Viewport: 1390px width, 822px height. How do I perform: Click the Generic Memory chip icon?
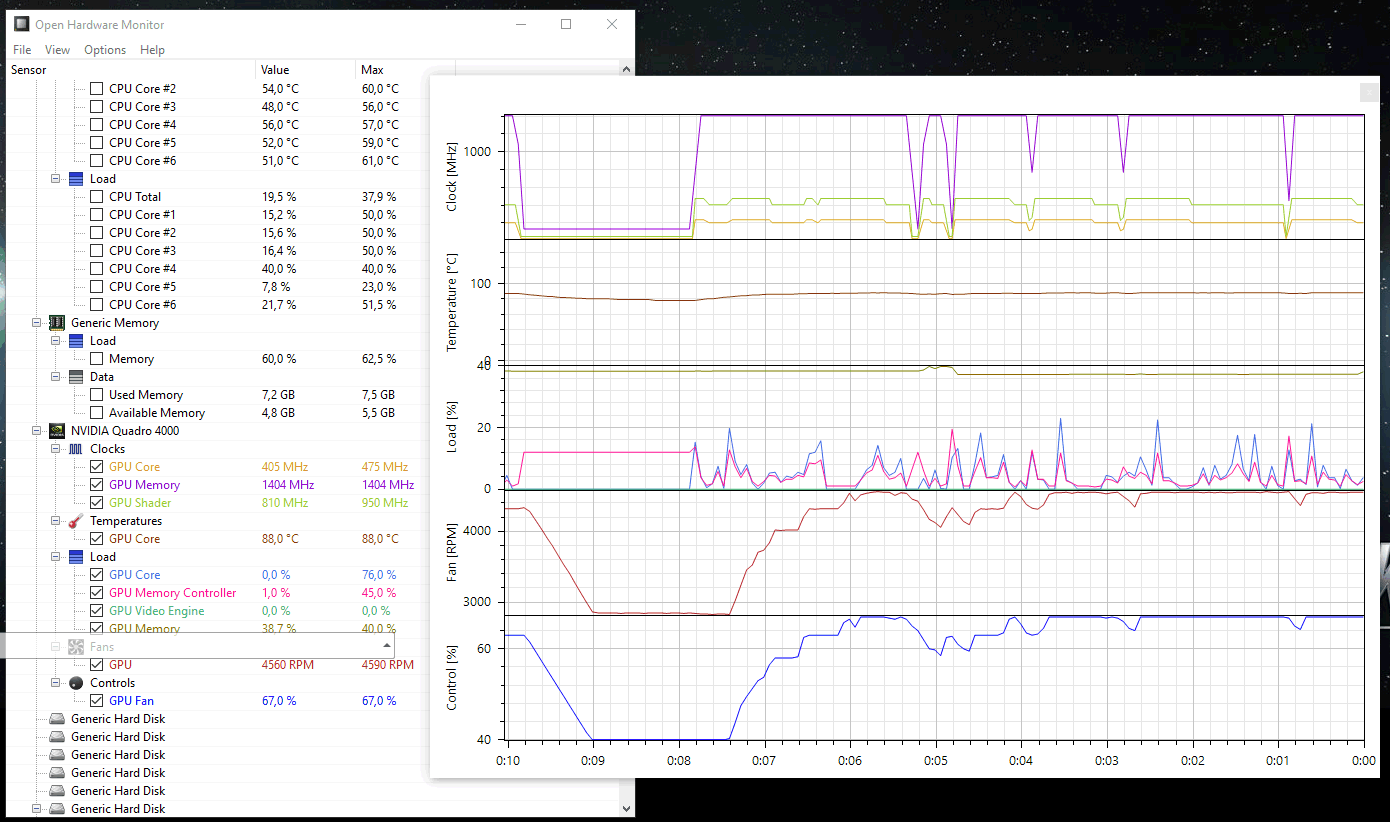[58, 323]
